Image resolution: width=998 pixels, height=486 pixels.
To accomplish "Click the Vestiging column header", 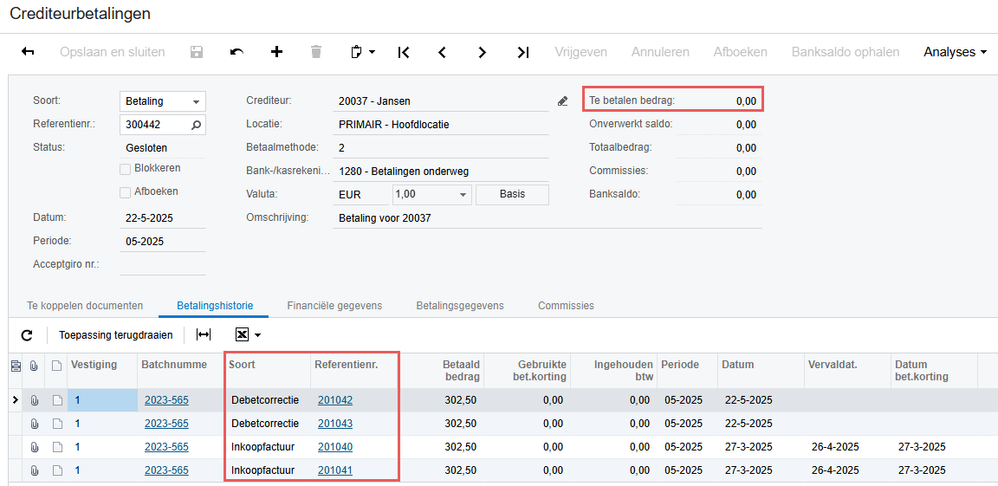I will [102, 371].
